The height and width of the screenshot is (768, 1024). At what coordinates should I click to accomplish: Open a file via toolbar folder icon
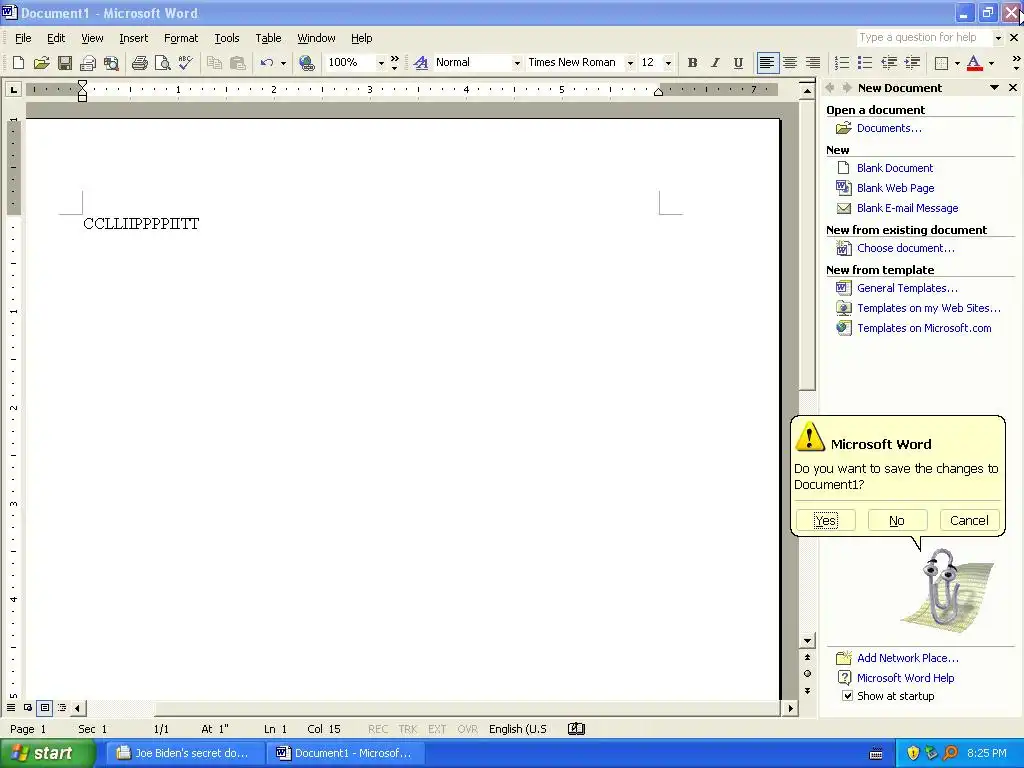(x=41, y=63)
